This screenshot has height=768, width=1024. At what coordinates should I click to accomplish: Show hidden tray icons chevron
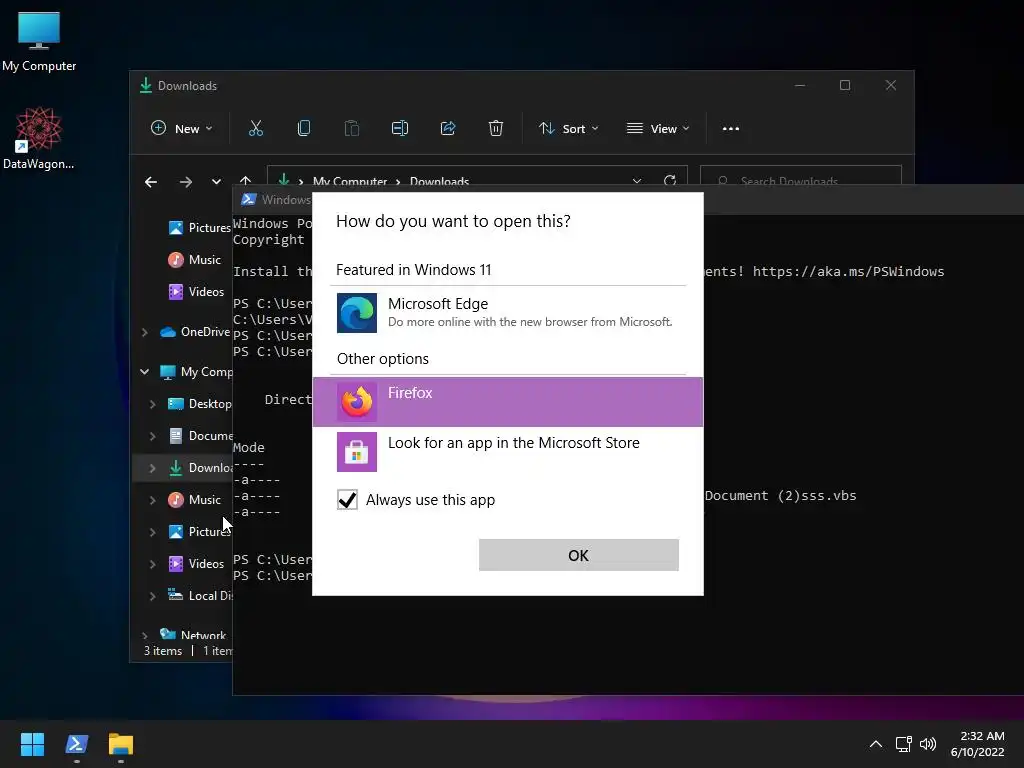876,744
